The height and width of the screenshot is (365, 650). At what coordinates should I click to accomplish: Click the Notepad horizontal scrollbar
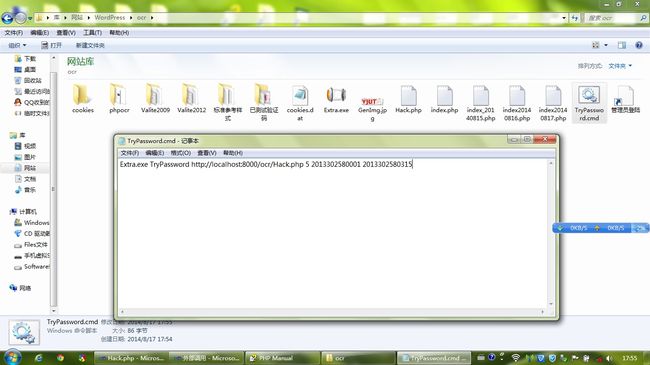click(x=332, y=311)
